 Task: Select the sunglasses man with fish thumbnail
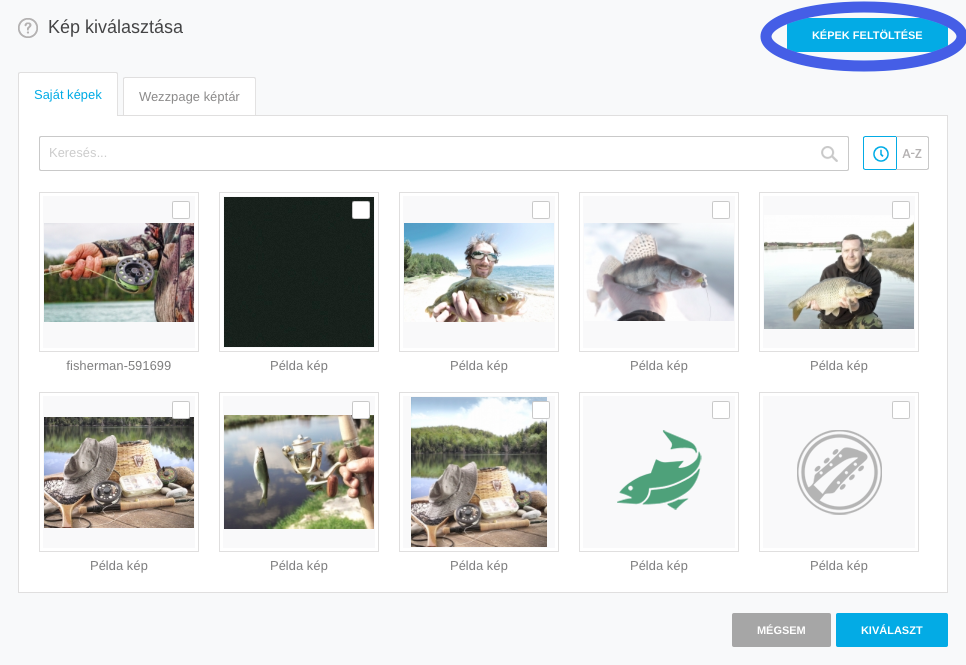click(479, 272)
